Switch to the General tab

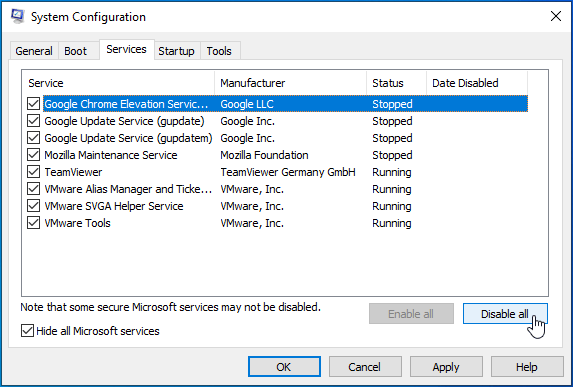click(34, 51)
